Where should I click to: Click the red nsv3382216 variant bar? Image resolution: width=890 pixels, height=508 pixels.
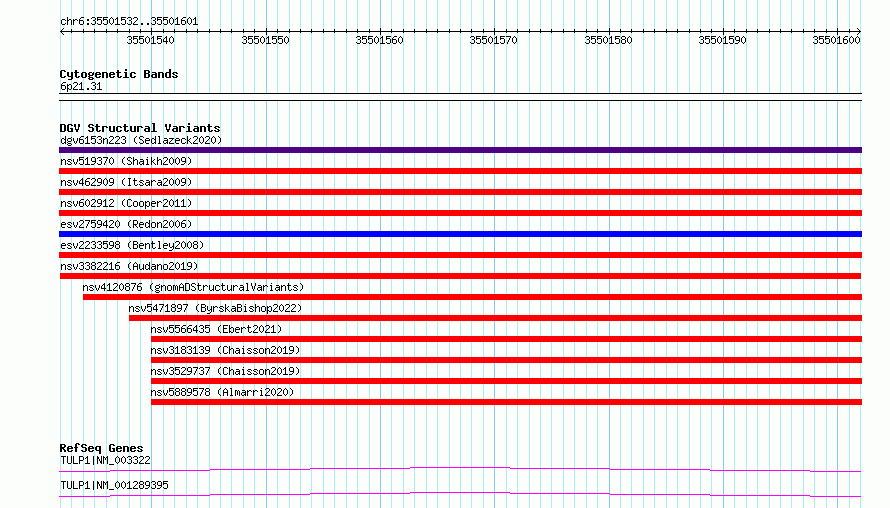click(460, 276)
